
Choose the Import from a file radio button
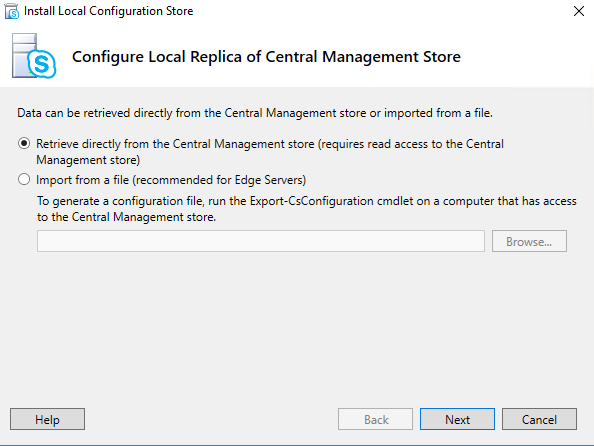click(x=24, y=179)
